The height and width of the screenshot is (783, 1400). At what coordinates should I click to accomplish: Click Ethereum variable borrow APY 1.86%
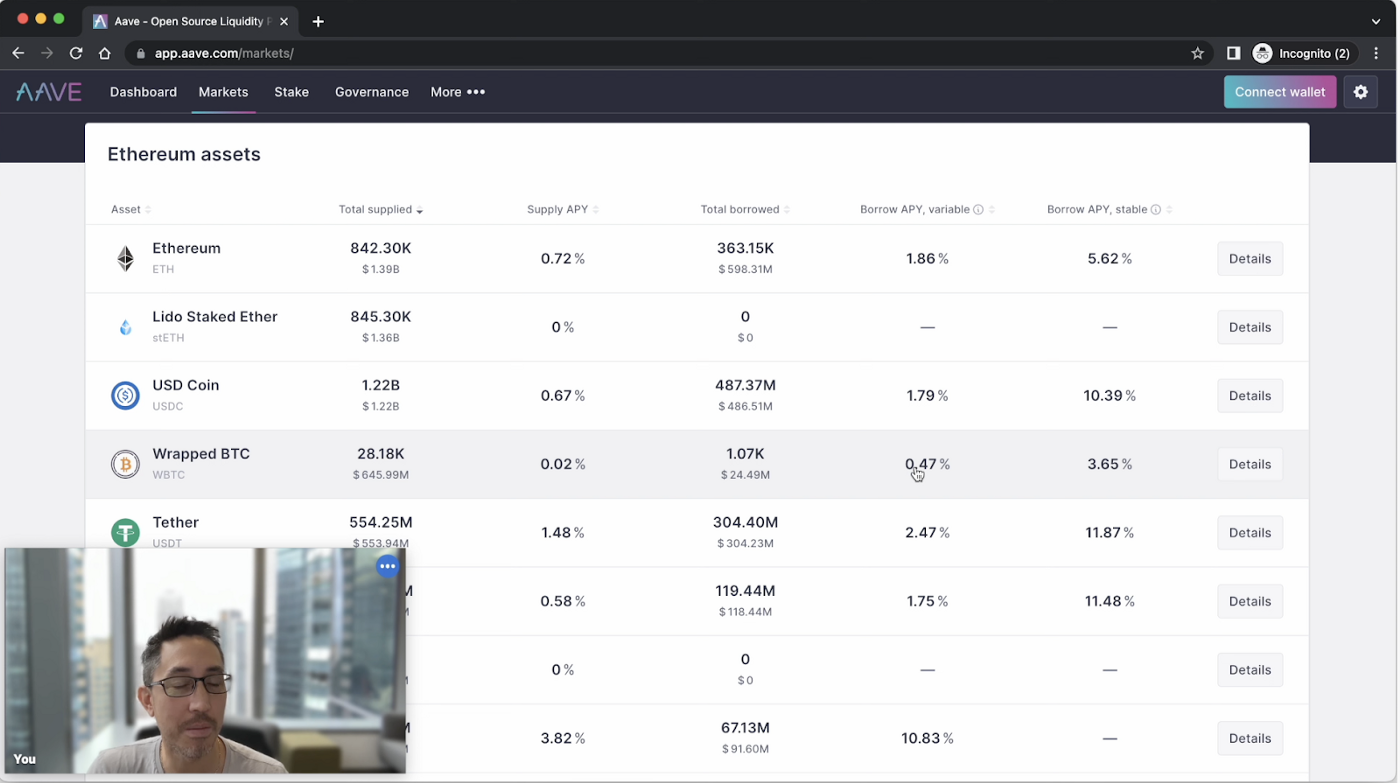pos(927,259)
